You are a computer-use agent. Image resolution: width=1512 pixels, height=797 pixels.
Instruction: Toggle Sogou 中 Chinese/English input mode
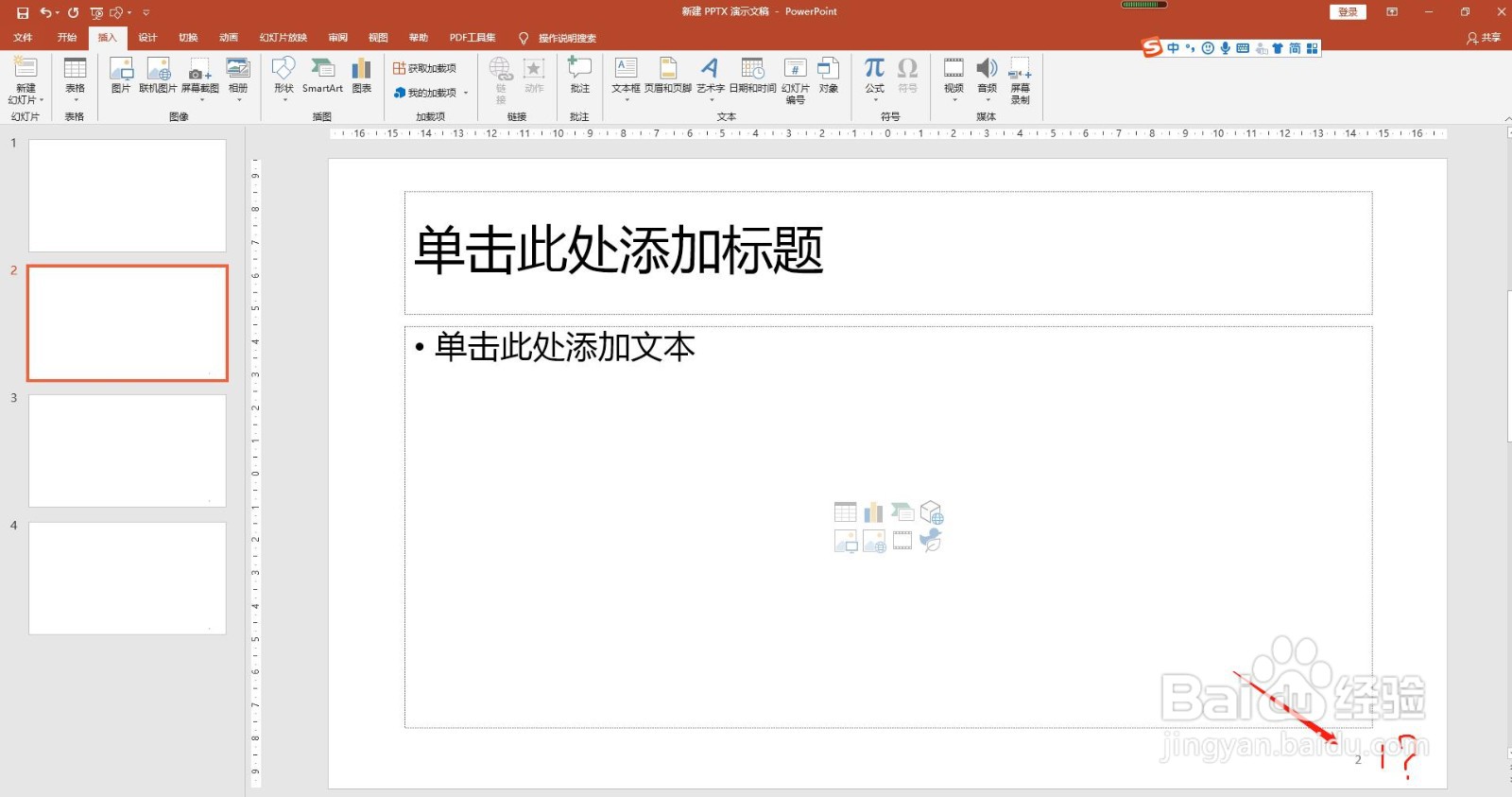[1174, 48]
